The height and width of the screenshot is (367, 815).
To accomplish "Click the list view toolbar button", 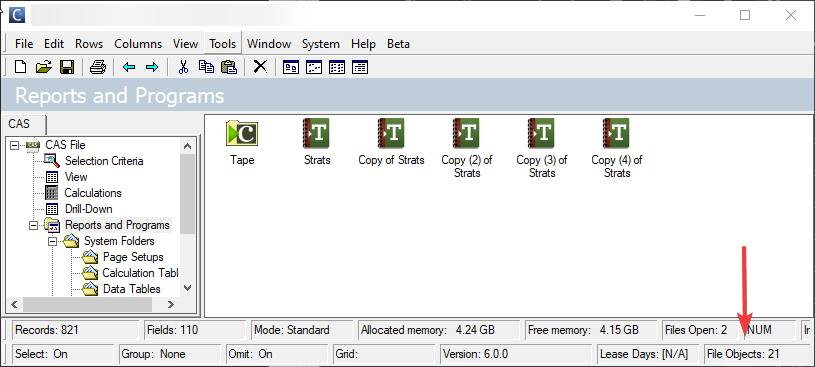I will point(337,67).
